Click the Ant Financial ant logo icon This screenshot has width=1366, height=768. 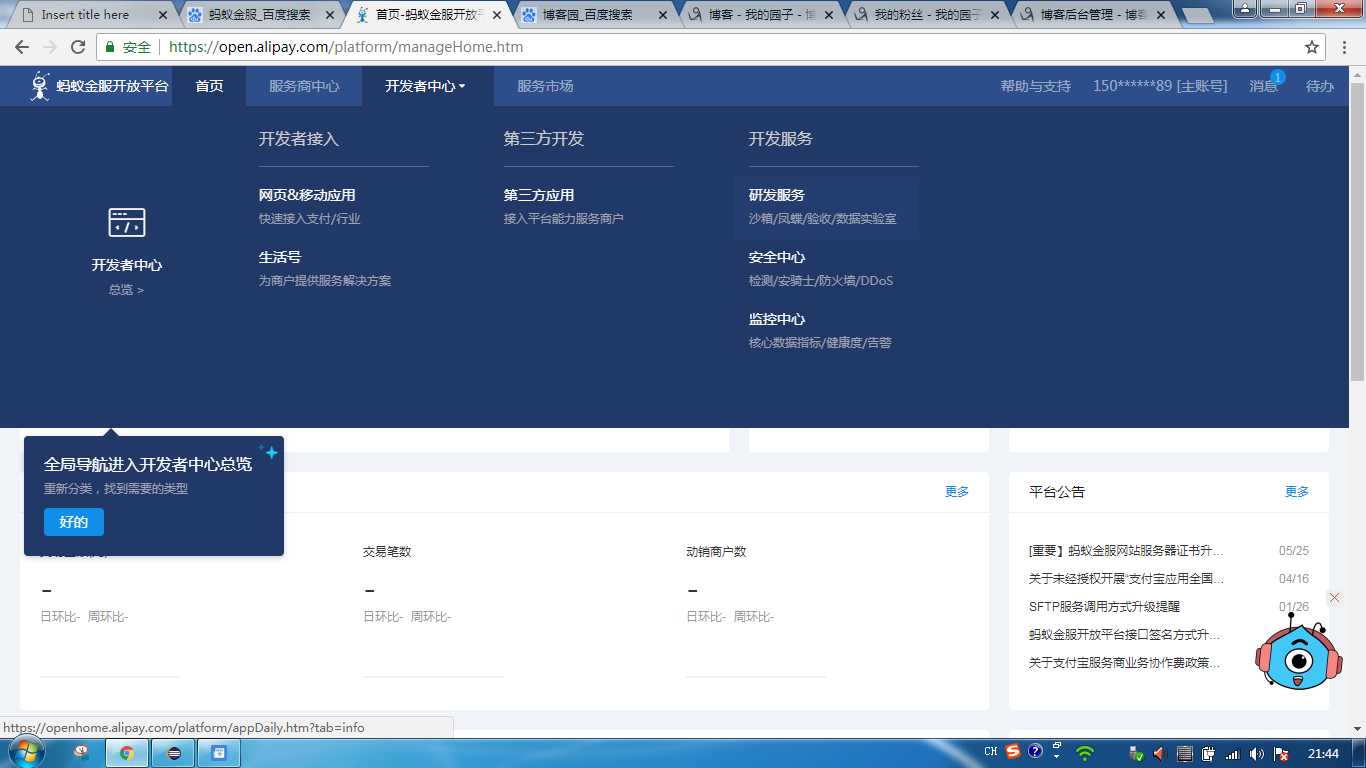(40, 86)
